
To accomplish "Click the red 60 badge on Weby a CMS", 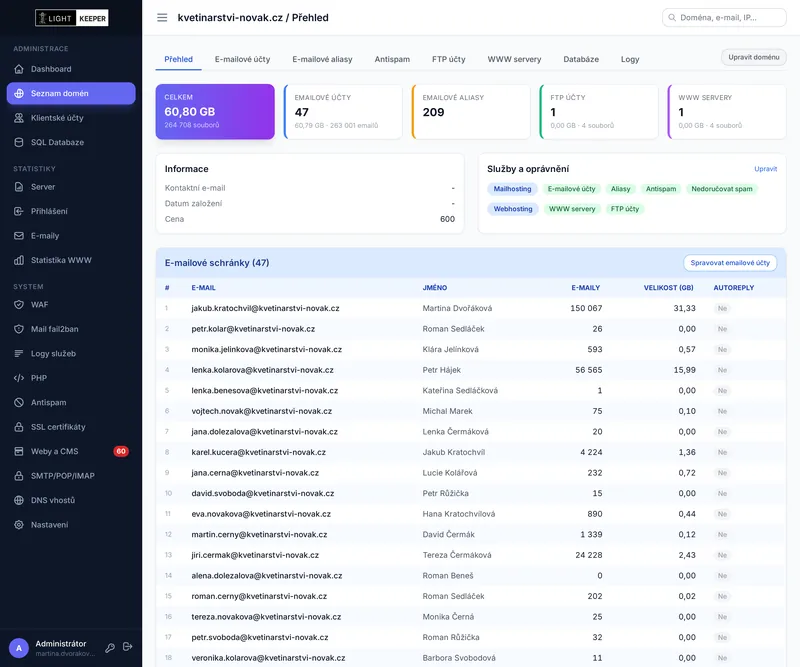I will point(121,451).
